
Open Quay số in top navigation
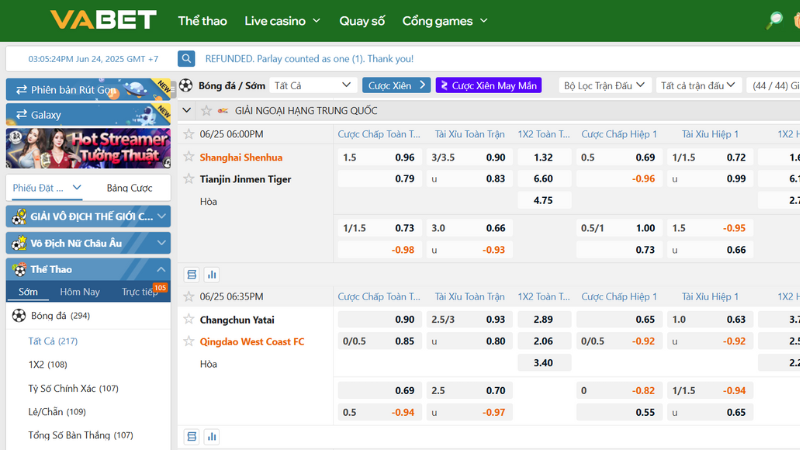pyautogui.click(x=362, y=21)
